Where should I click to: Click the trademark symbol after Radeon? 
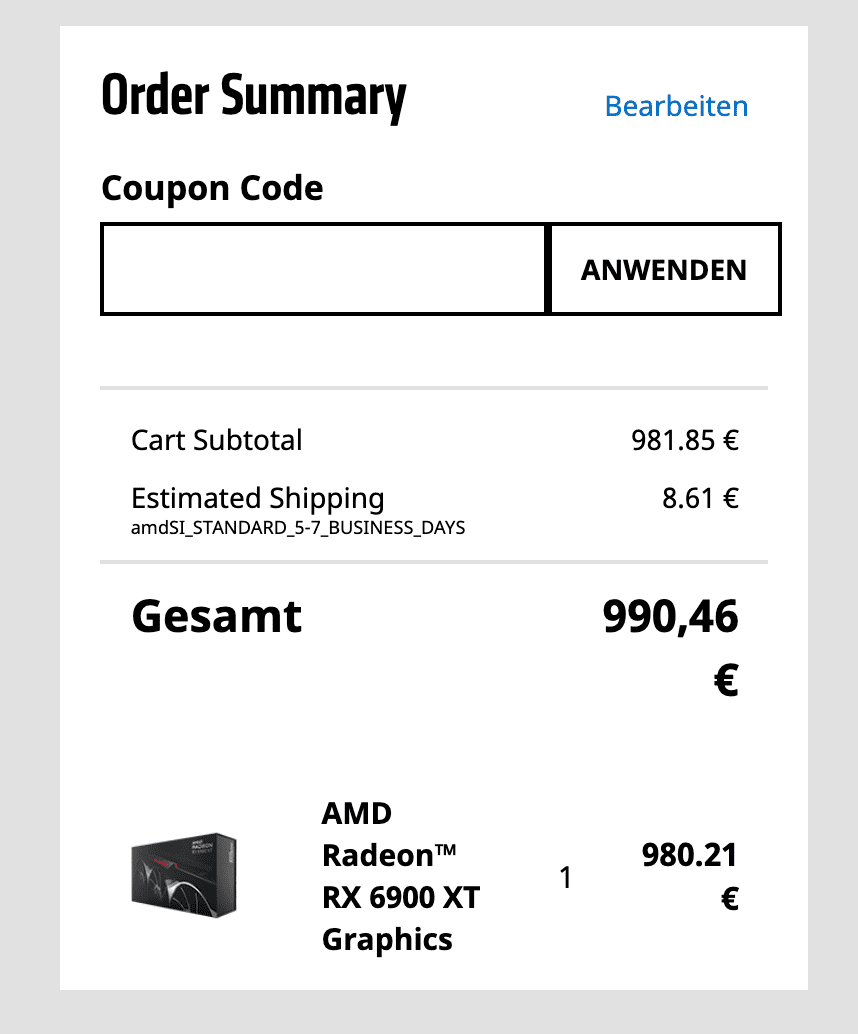(445, 849)
